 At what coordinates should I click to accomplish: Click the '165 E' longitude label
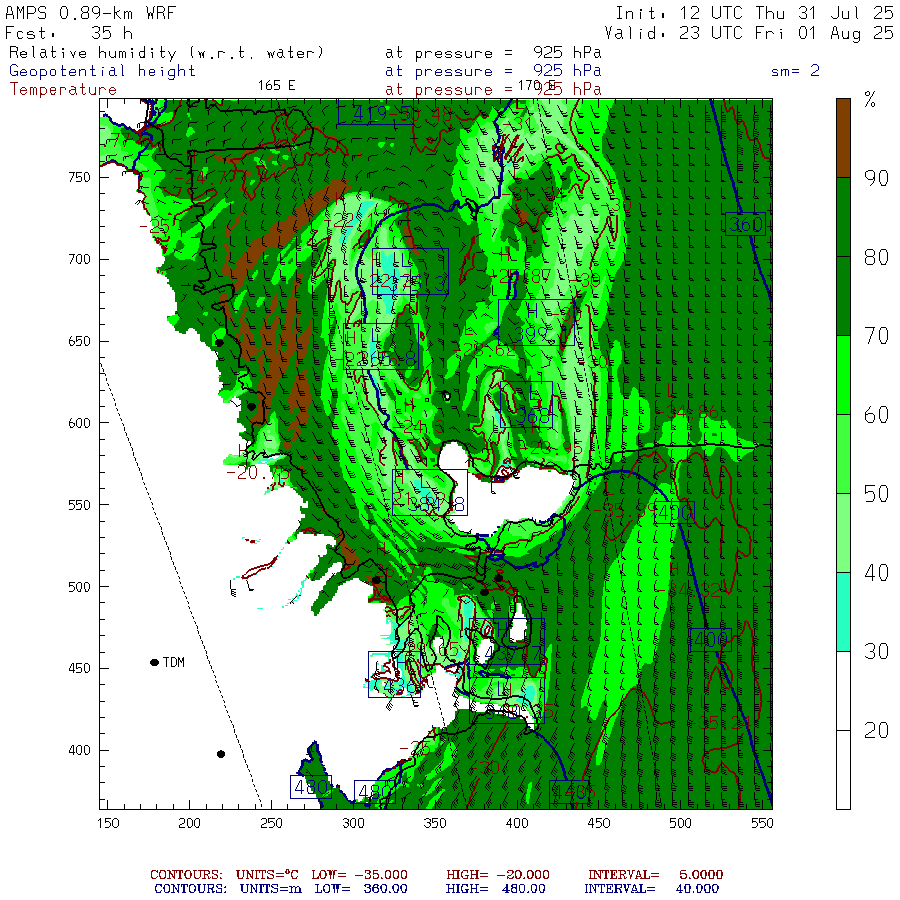[277, 86]
